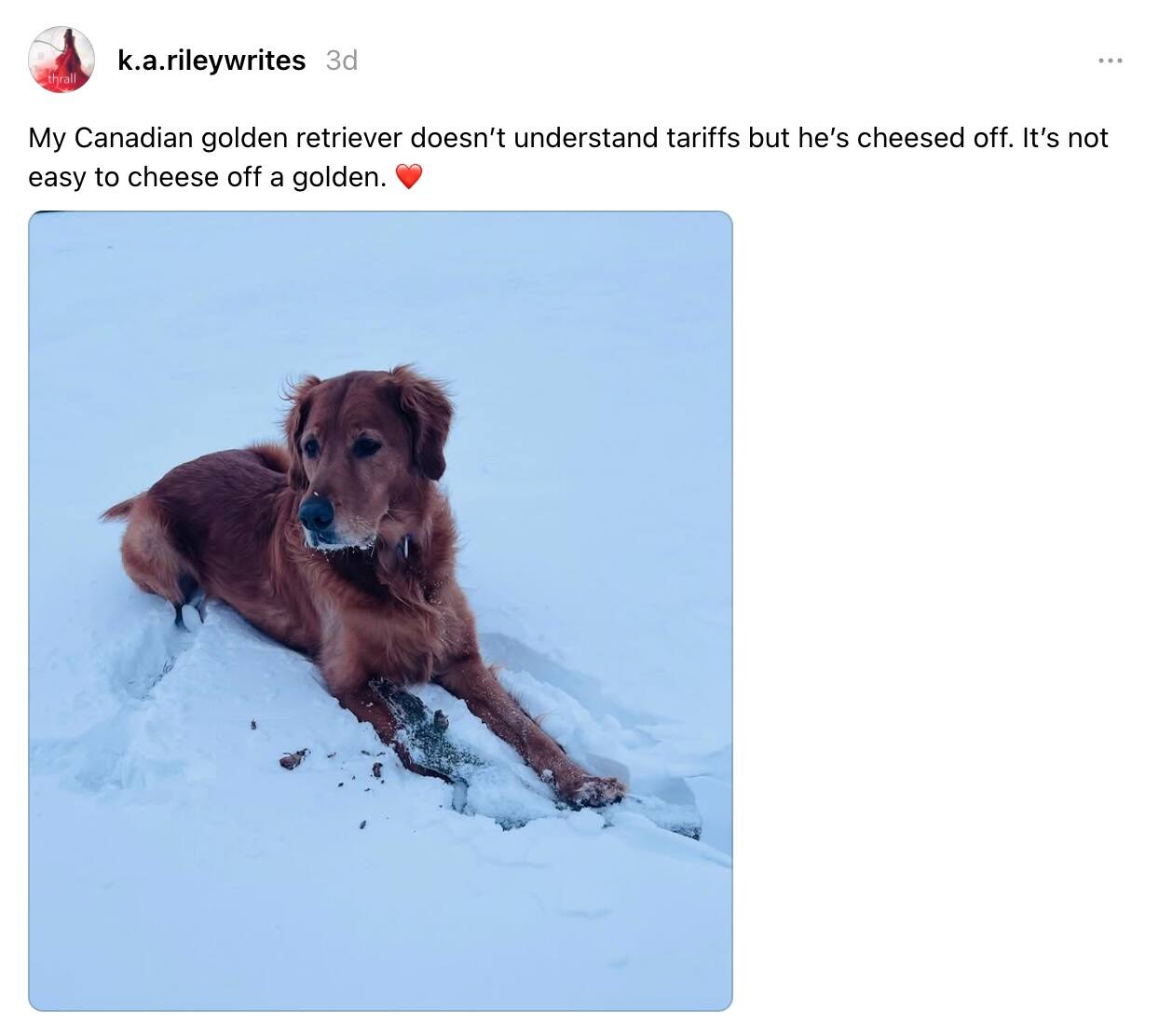Open the three-dot more options menu
Screen dimensions: 1159x1036
pyautogui.click(x=1110, y=61)
